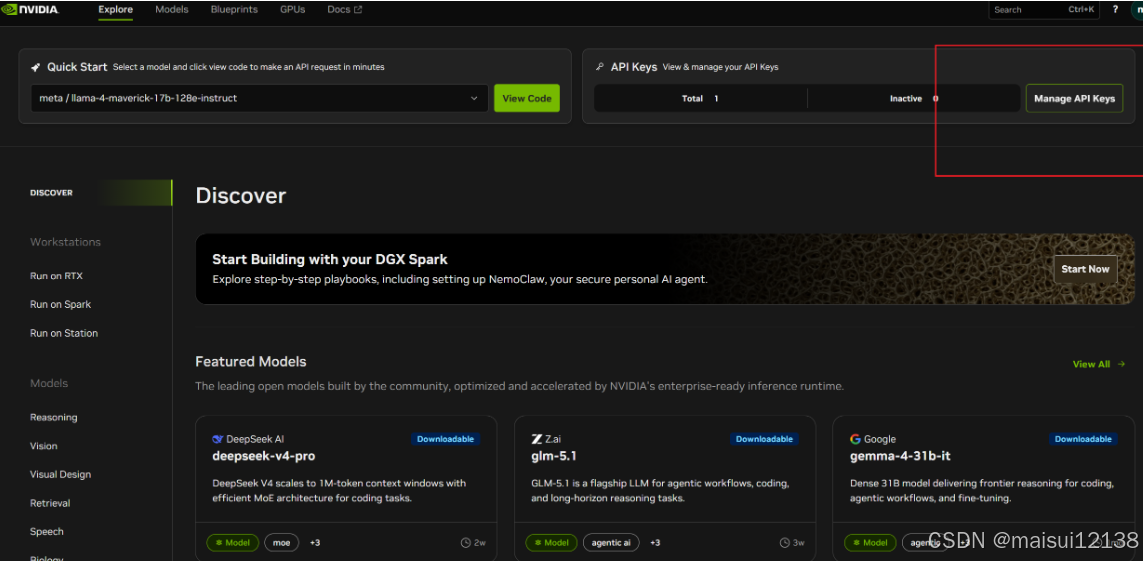The image size is (1143, 561).
Task: Click the agentic ai tag on glm-5.1
Action: [611, 543]
